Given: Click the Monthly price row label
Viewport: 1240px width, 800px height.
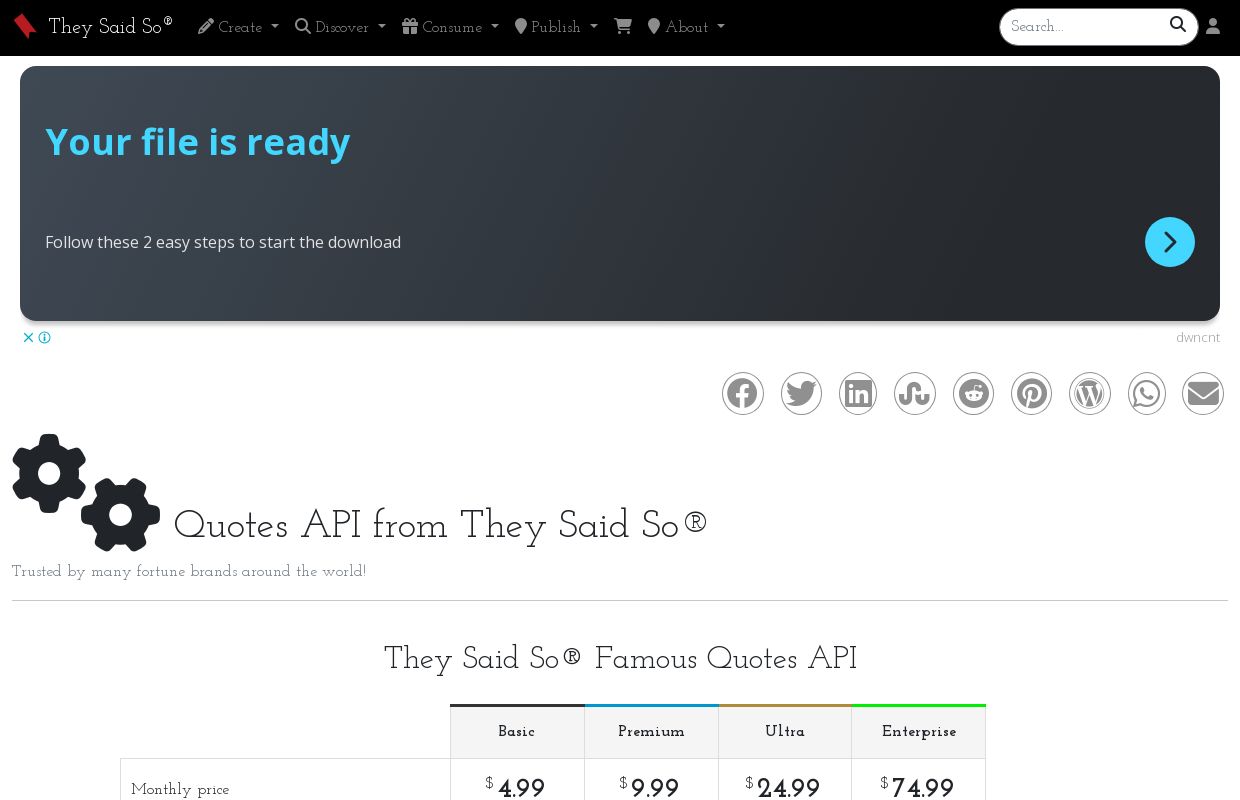Looking at the screenshot, I should (180, 790).
